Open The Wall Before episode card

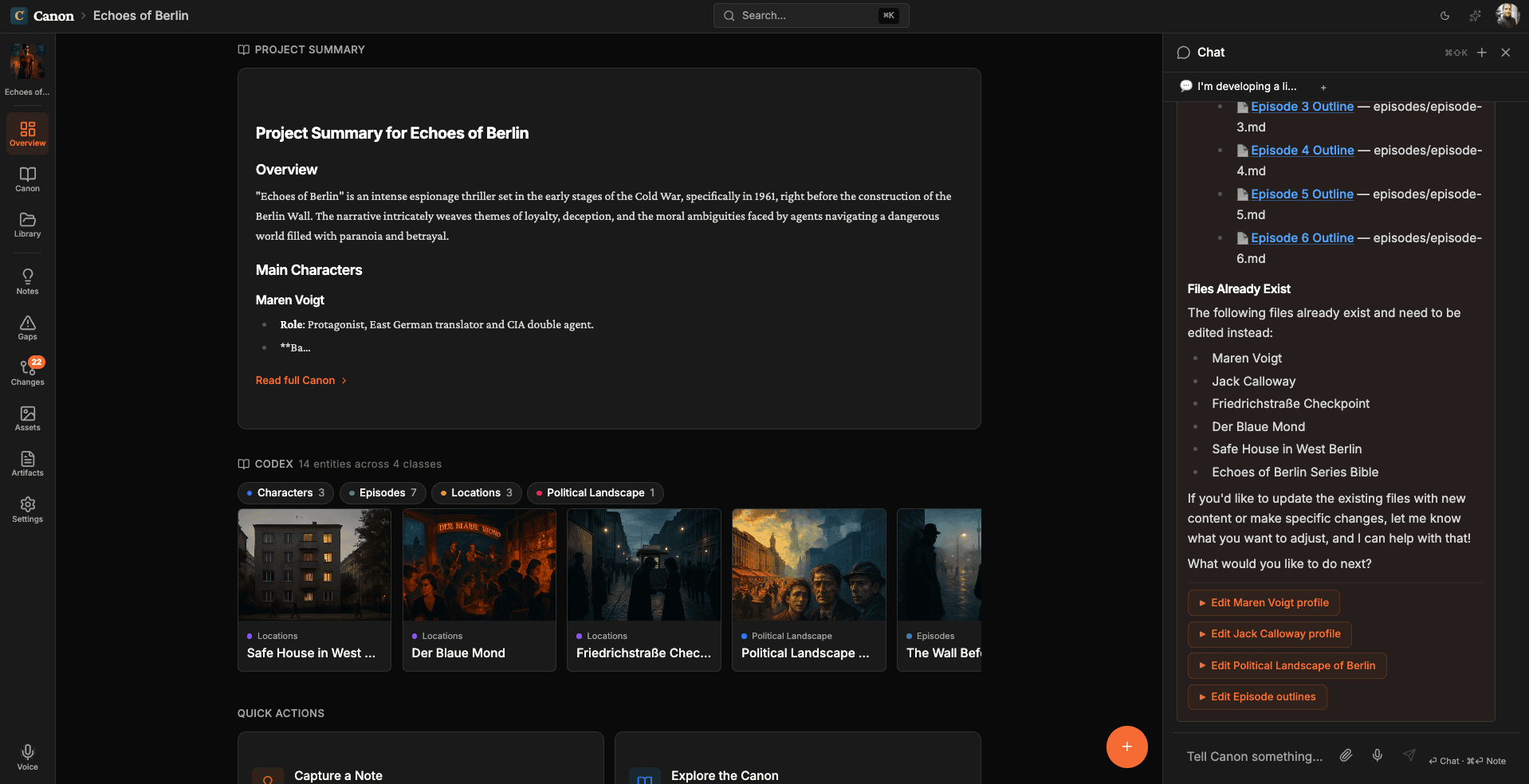(939, 590)
